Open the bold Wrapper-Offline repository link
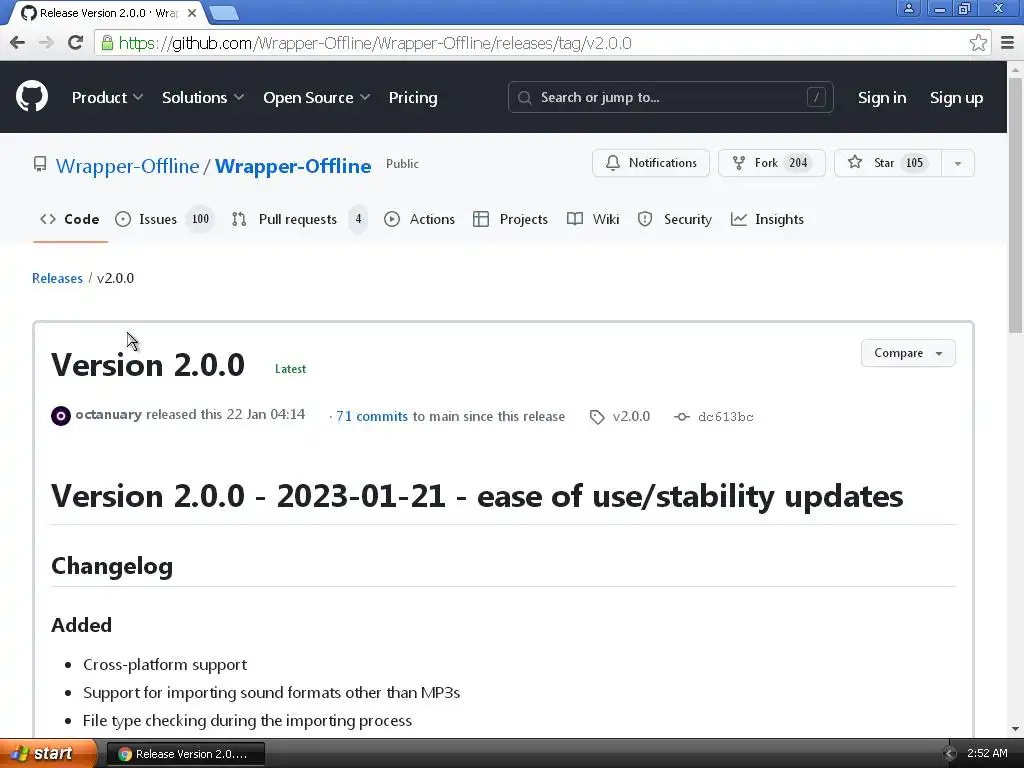1024x768 pixels. [293, 166]
